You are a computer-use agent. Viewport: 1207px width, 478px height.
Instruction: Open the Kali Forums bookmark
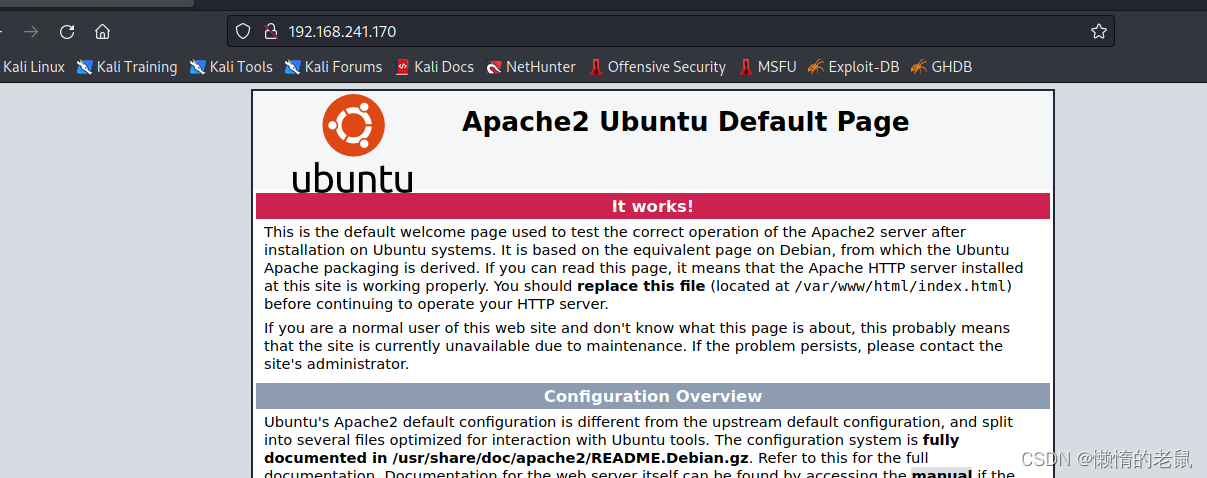tap(333, 67)
